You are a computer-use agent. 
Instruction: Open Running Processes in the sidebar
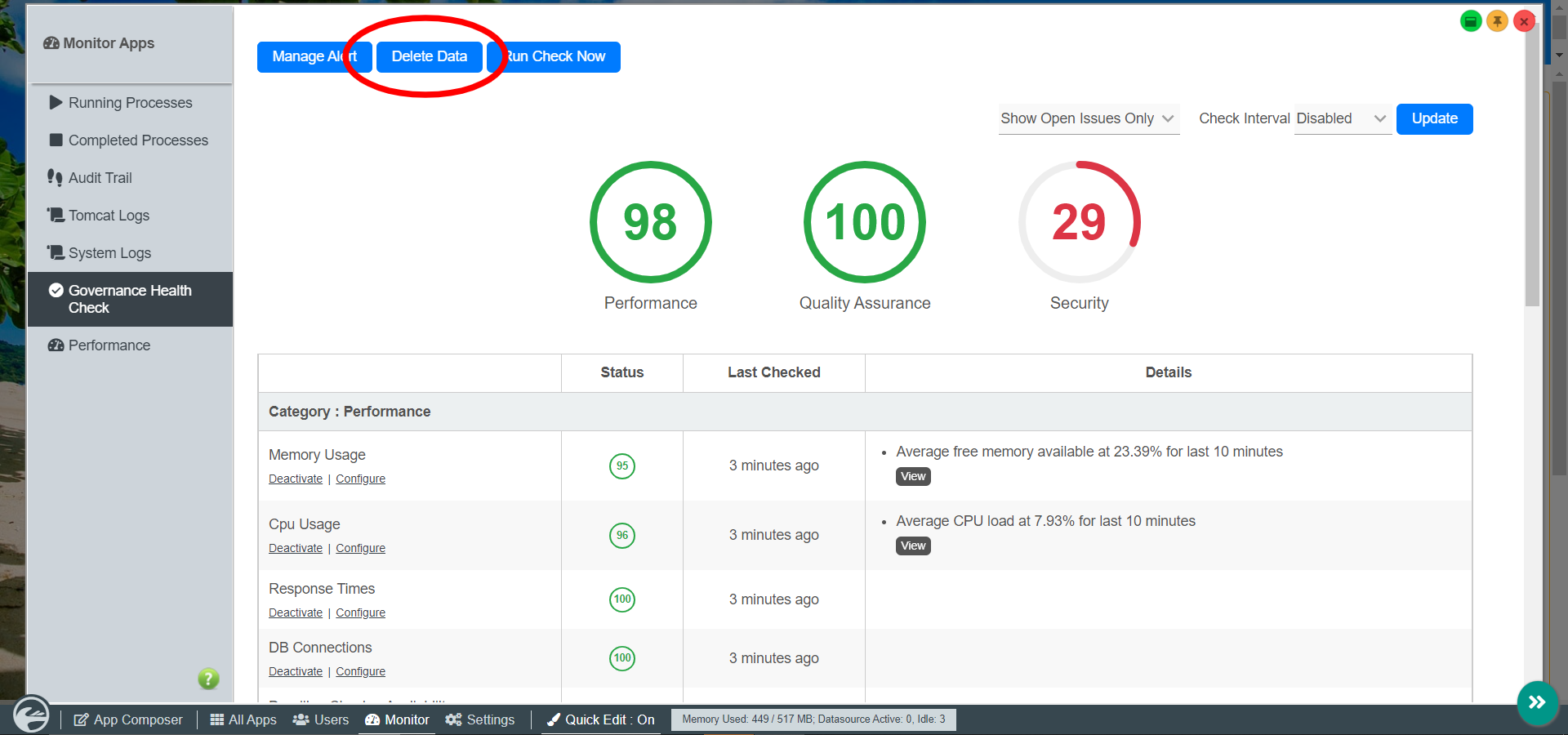(130, 103)
